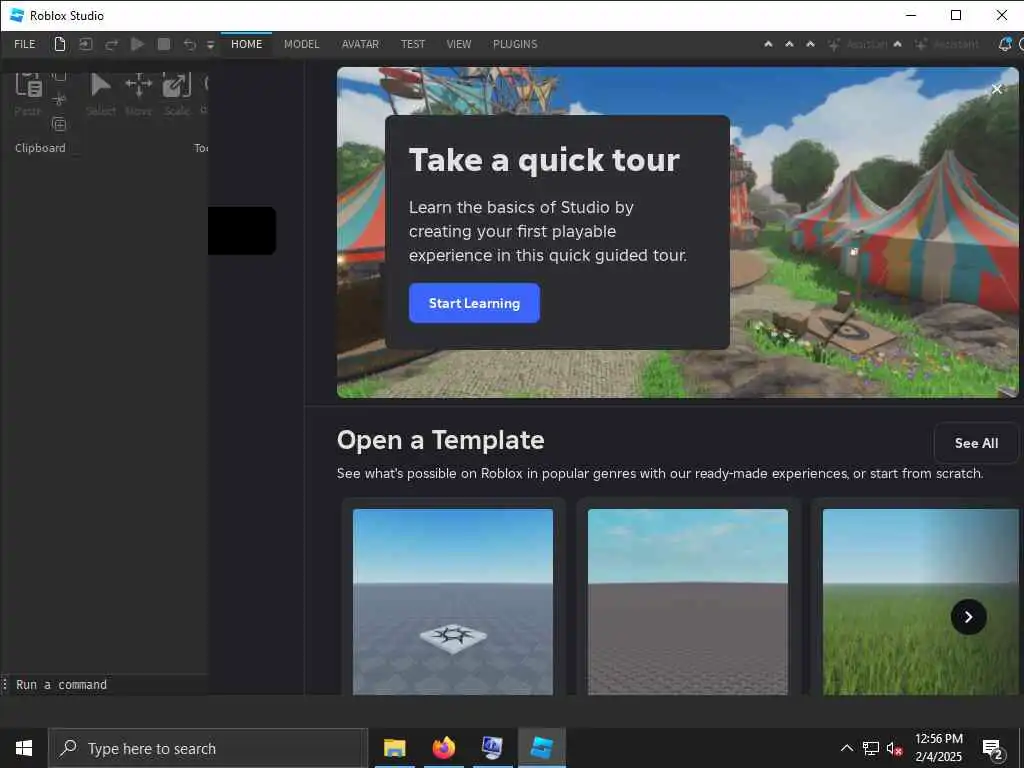Screen dimensions: 1024x768
Task: Click the muted volume tray icon
Action: click(894, 748)
